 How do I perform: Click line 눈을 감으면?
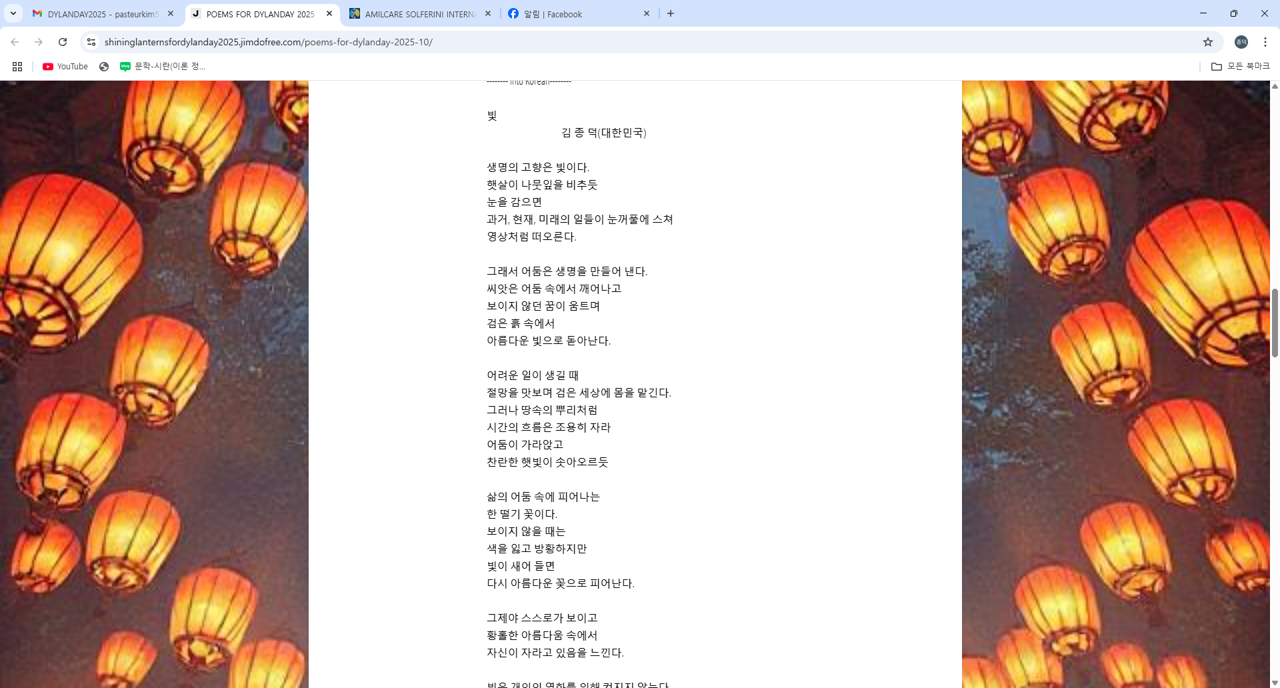click(x=514, y=202)
